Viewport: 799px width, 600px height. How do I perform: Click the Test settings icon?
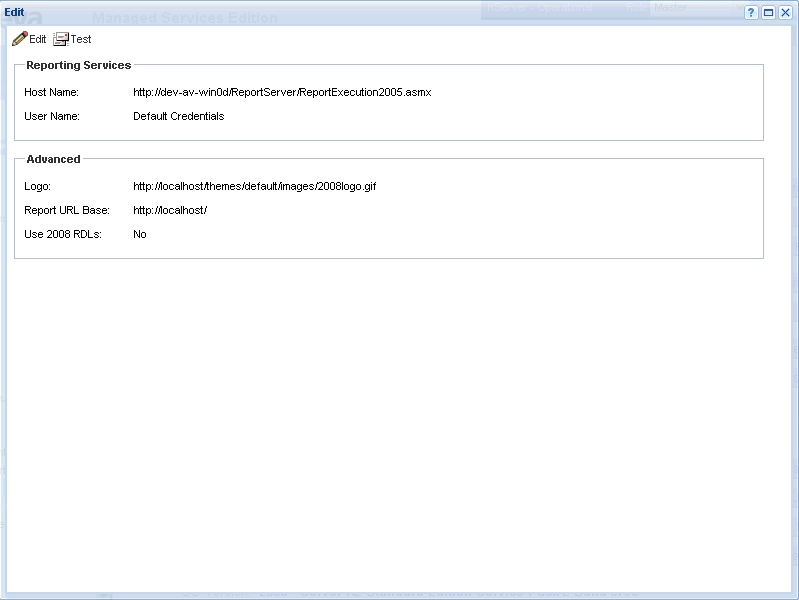[61, 39]
